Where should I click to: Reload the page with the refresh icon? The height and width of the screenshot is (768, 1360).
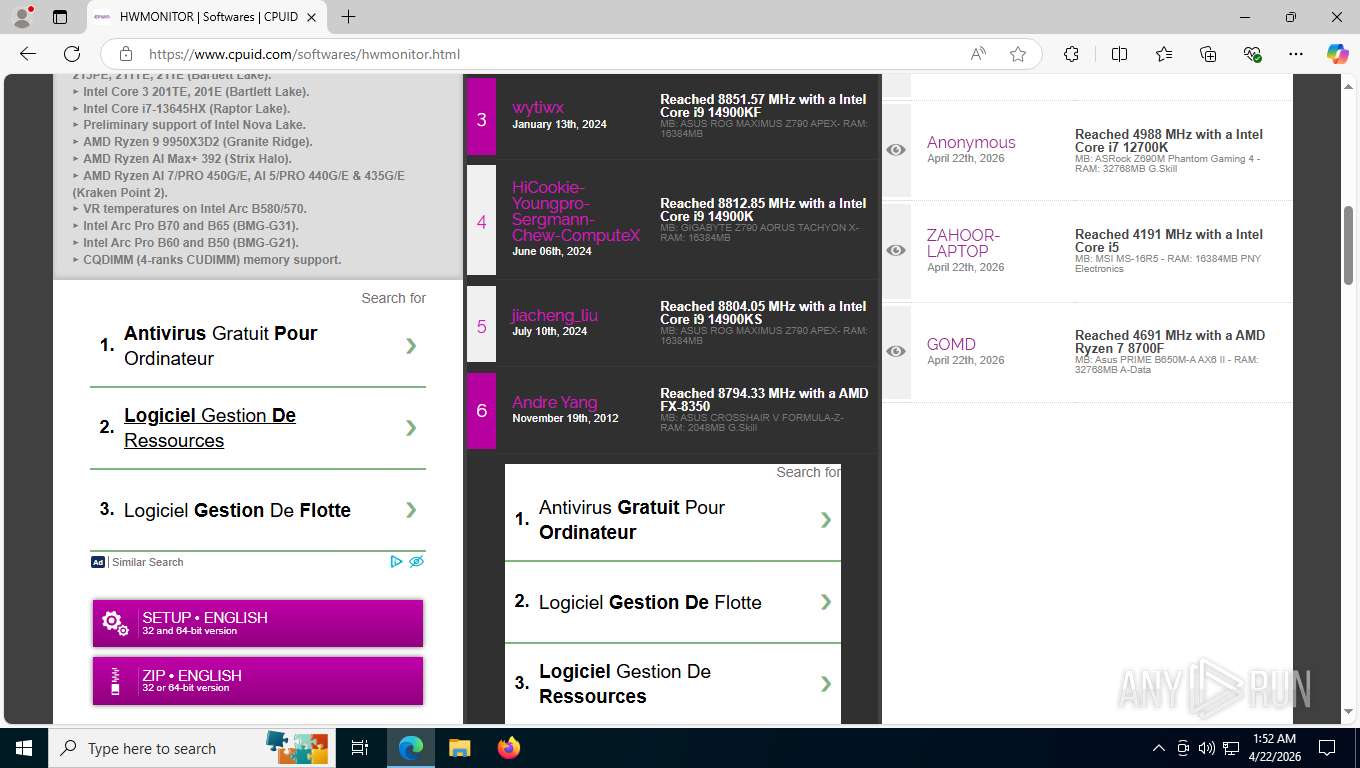pyautogui.click(x=72, y=54)
